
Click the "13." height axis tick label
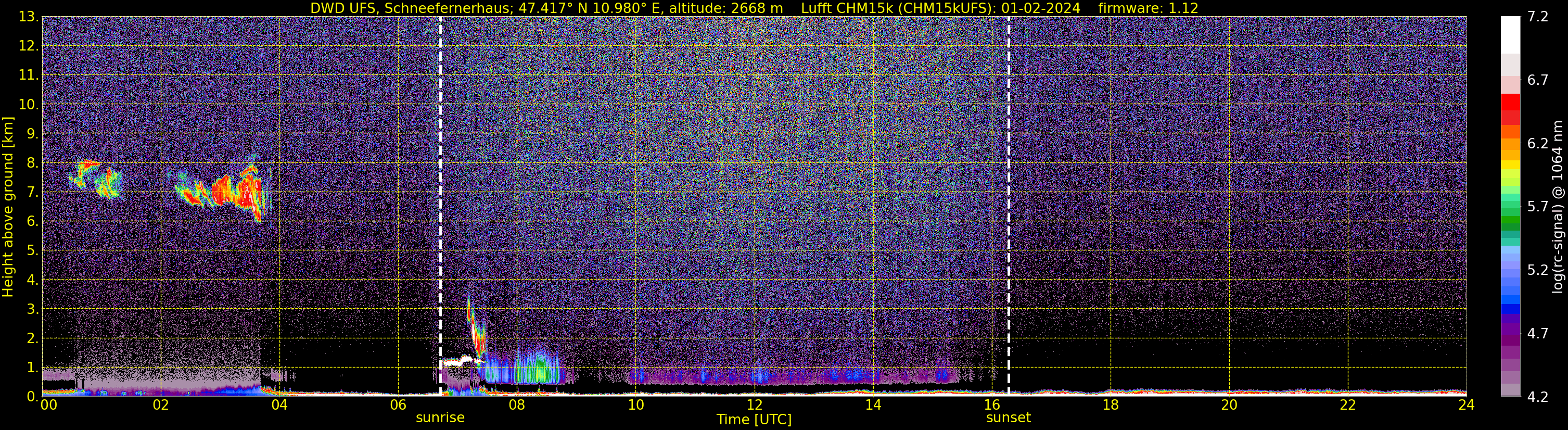pyautogui.click(x=28, y=17)
